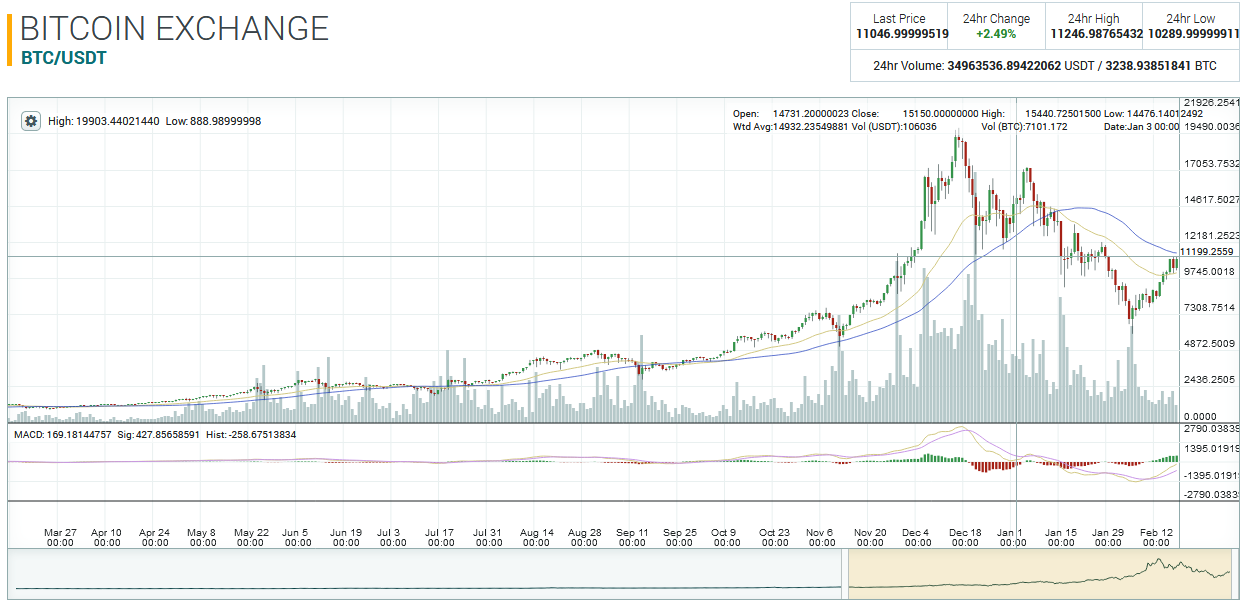Image resolution: width=1255 pixels, height=616 pixels.
Task: Click the 9745.0018 price axis label
Action: point(1211,272)
